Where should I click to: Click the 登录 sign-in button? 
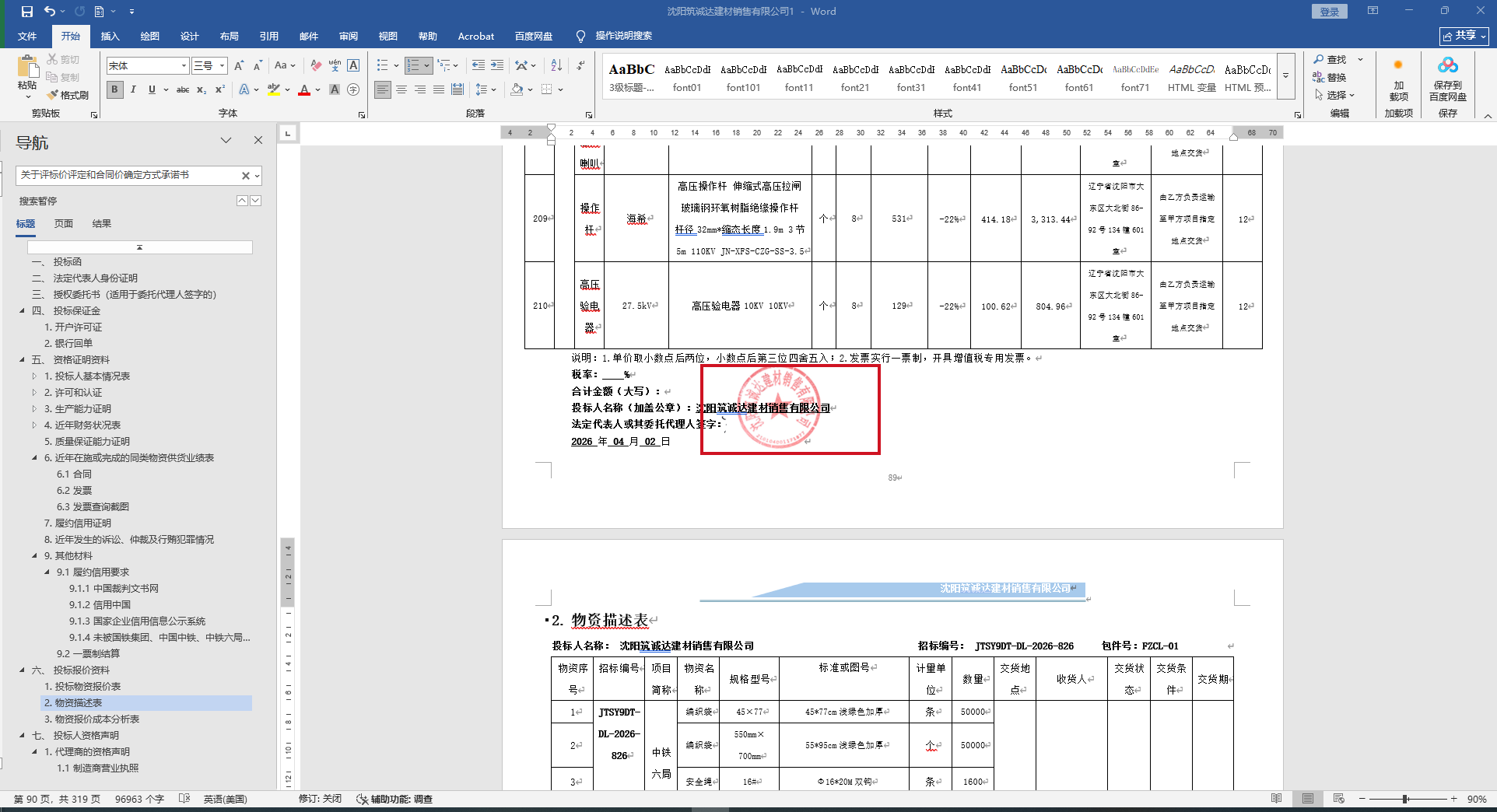[x=1330, y=12]
